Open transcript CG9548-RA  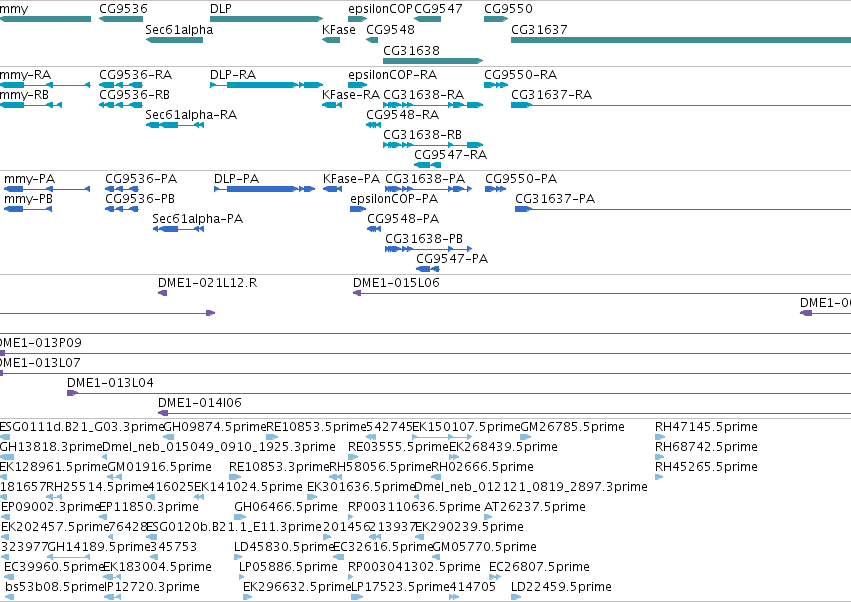pos(373,125)
